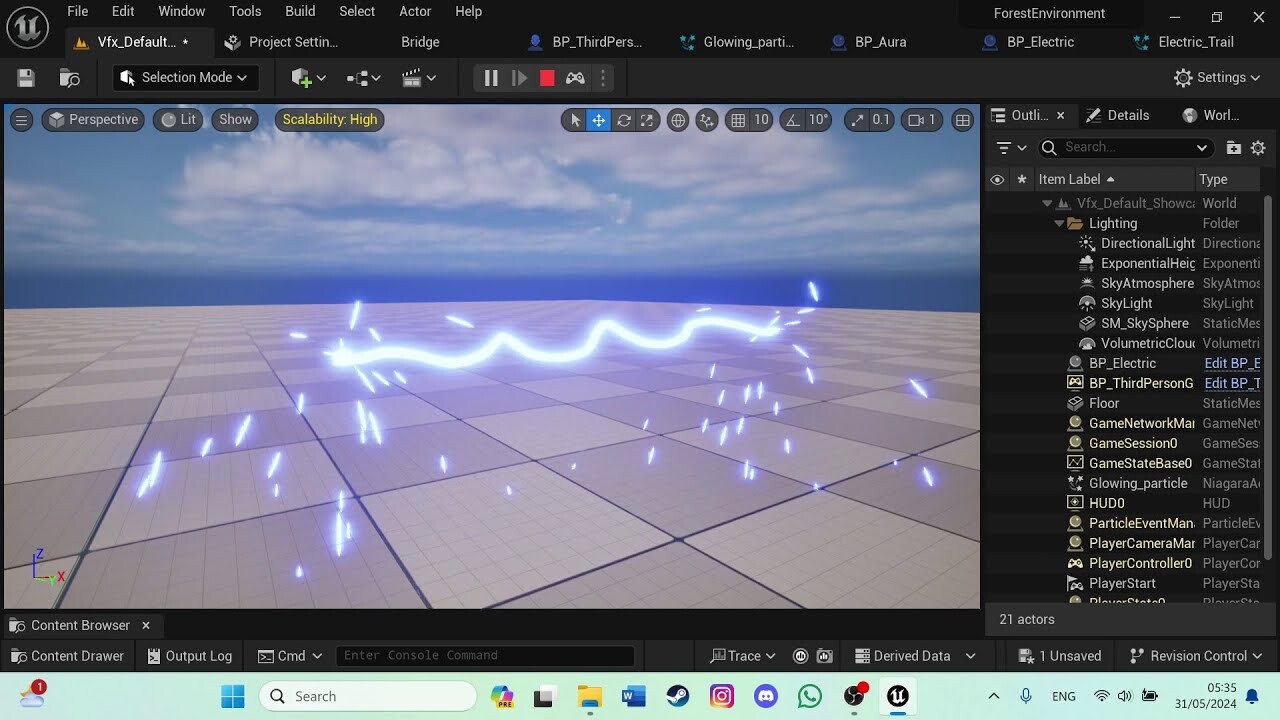This screenshot has height=720, width=1280.
Task: Collapse the Lighting folder in Outliner
Action: [1058, 223]
